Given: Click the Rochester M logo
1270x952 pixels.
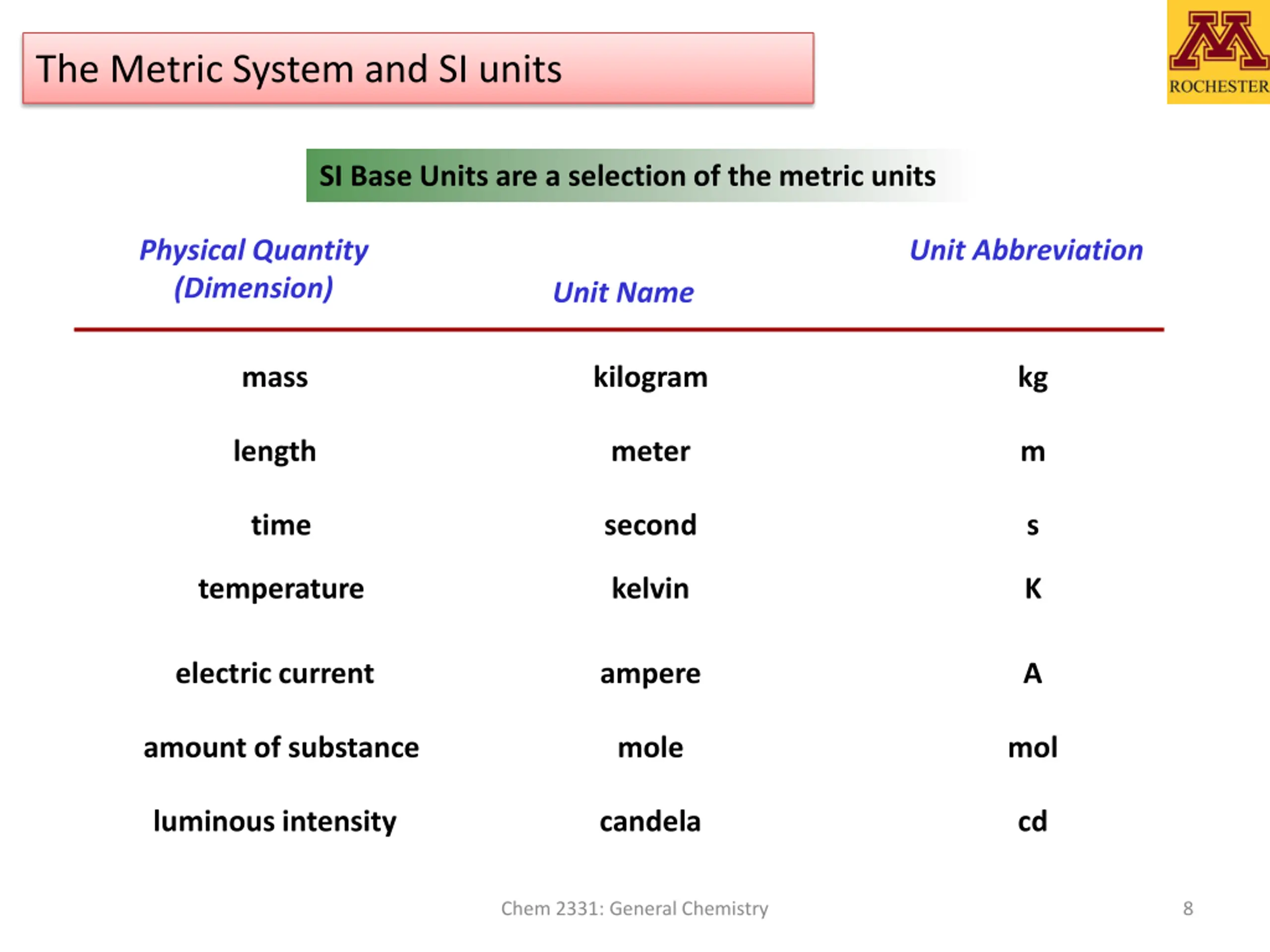Looking at the screenshot, I should coord(1218,52).
